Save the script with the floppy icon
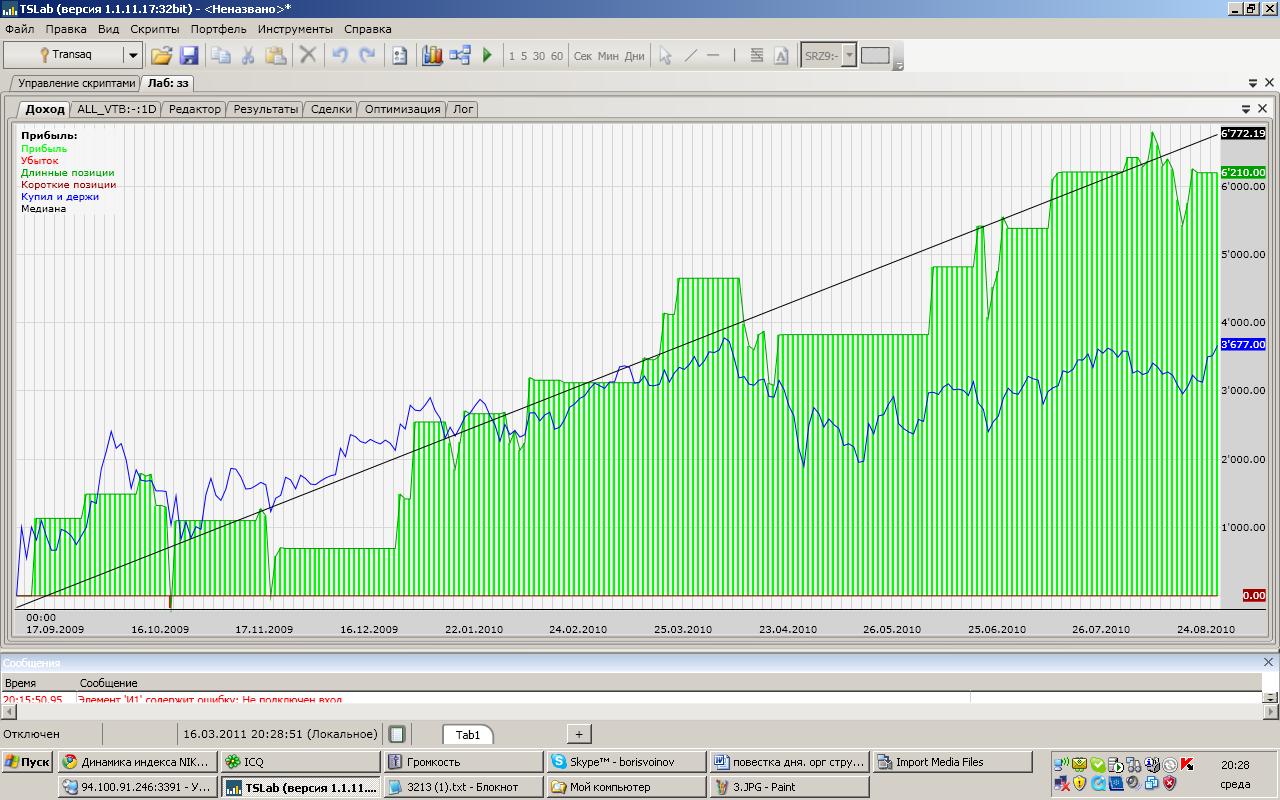This screenshot has height=800, width=1280. point(189,56)
